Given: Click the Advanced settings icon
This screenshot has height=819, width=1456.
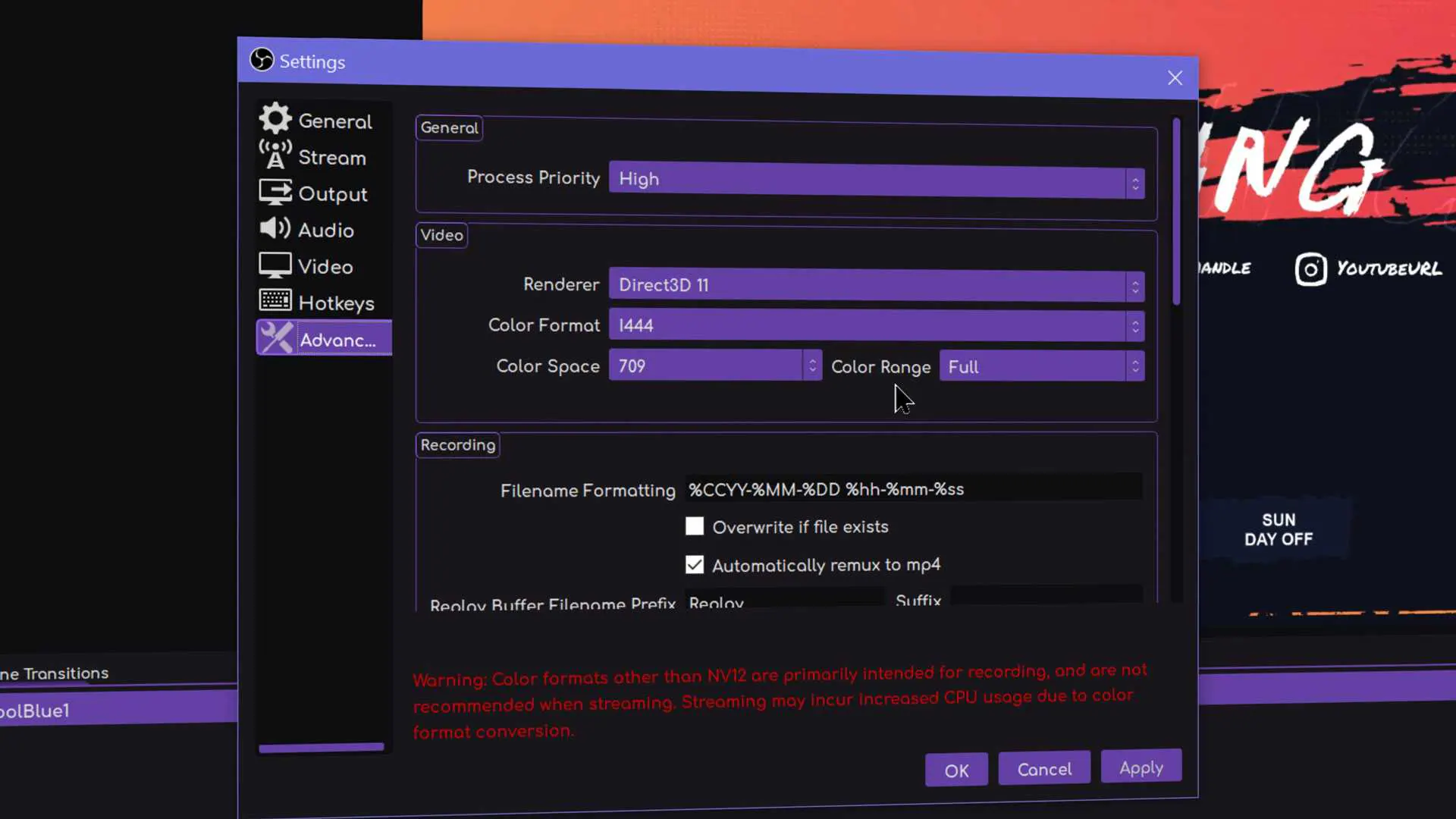Looking at the screenshot, I should pos(275,338).
